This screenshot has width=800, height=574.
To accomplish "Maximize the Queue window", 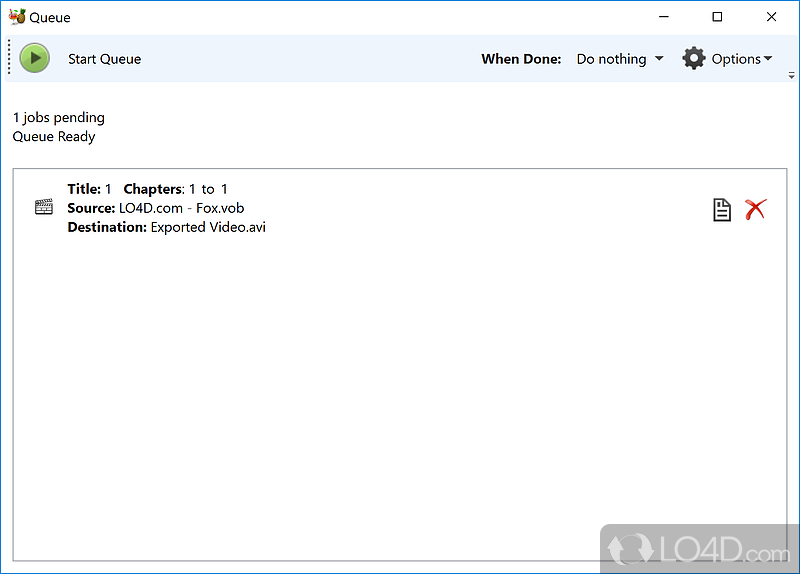I will pos(717,17).
